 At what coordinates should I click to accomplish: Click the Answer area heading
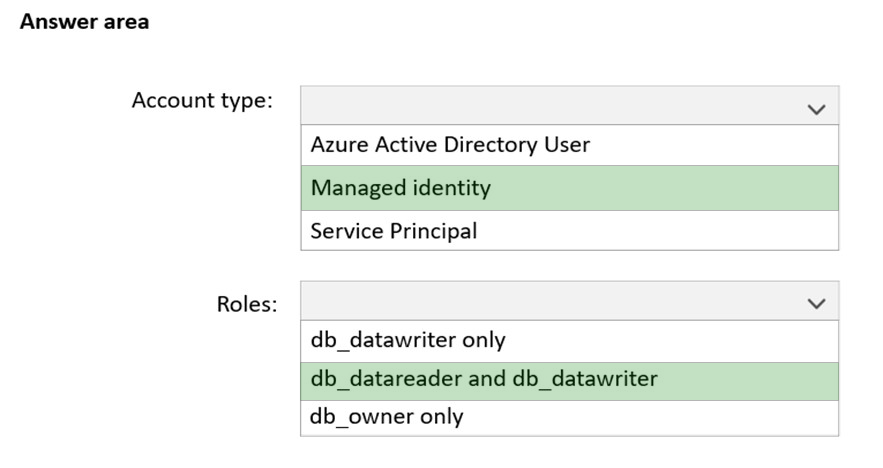click(x=84, y=21)
